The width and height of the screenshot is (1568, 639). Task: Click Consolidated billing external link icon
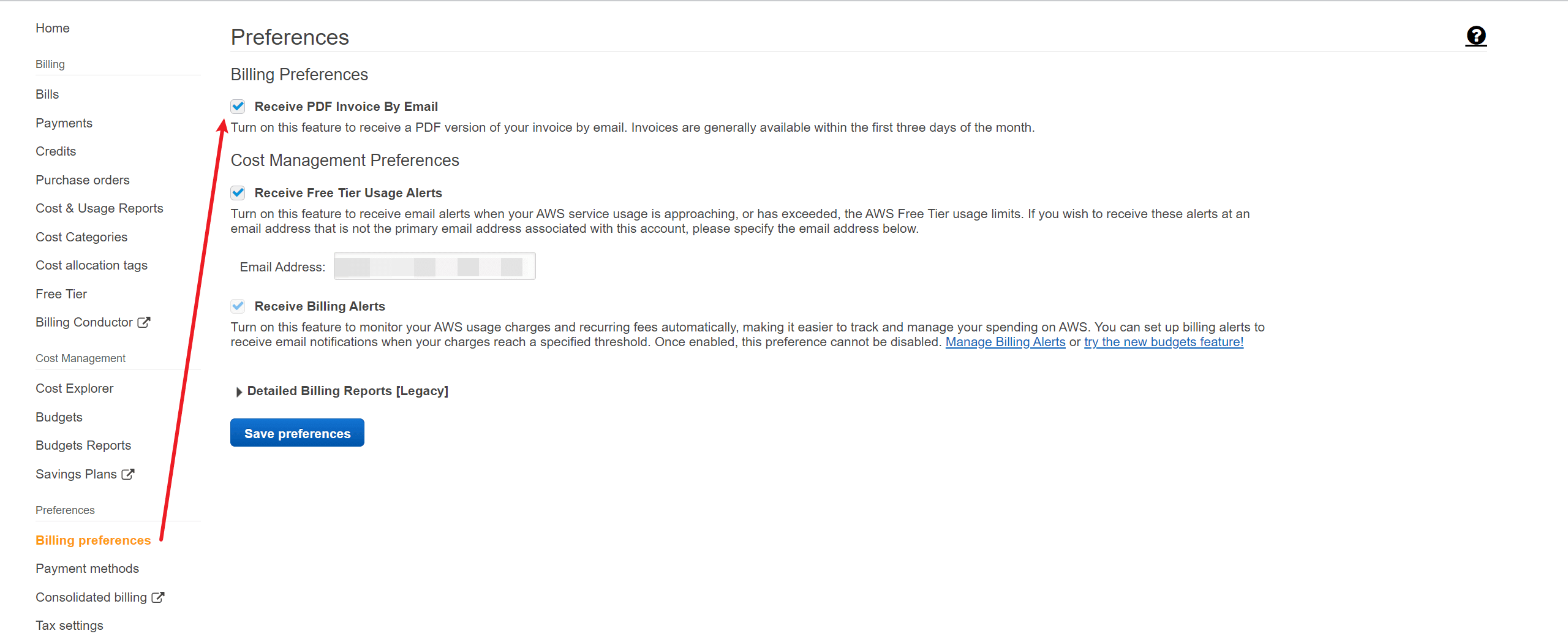pyautogui.click(x=158, y=597)
